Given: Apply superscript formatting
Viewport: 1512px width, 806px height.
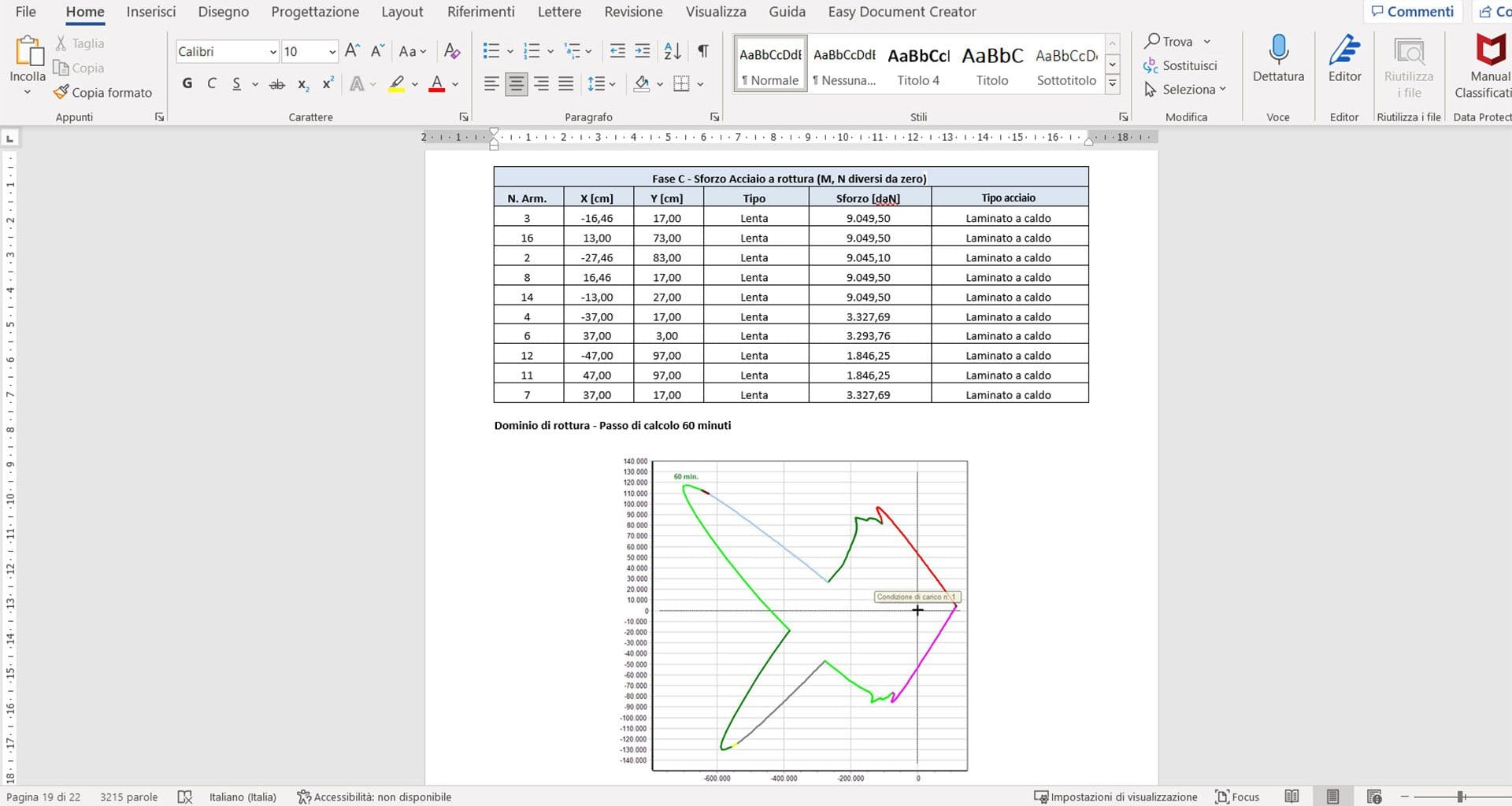Looking at the screenshot, I should click(328, 83).
